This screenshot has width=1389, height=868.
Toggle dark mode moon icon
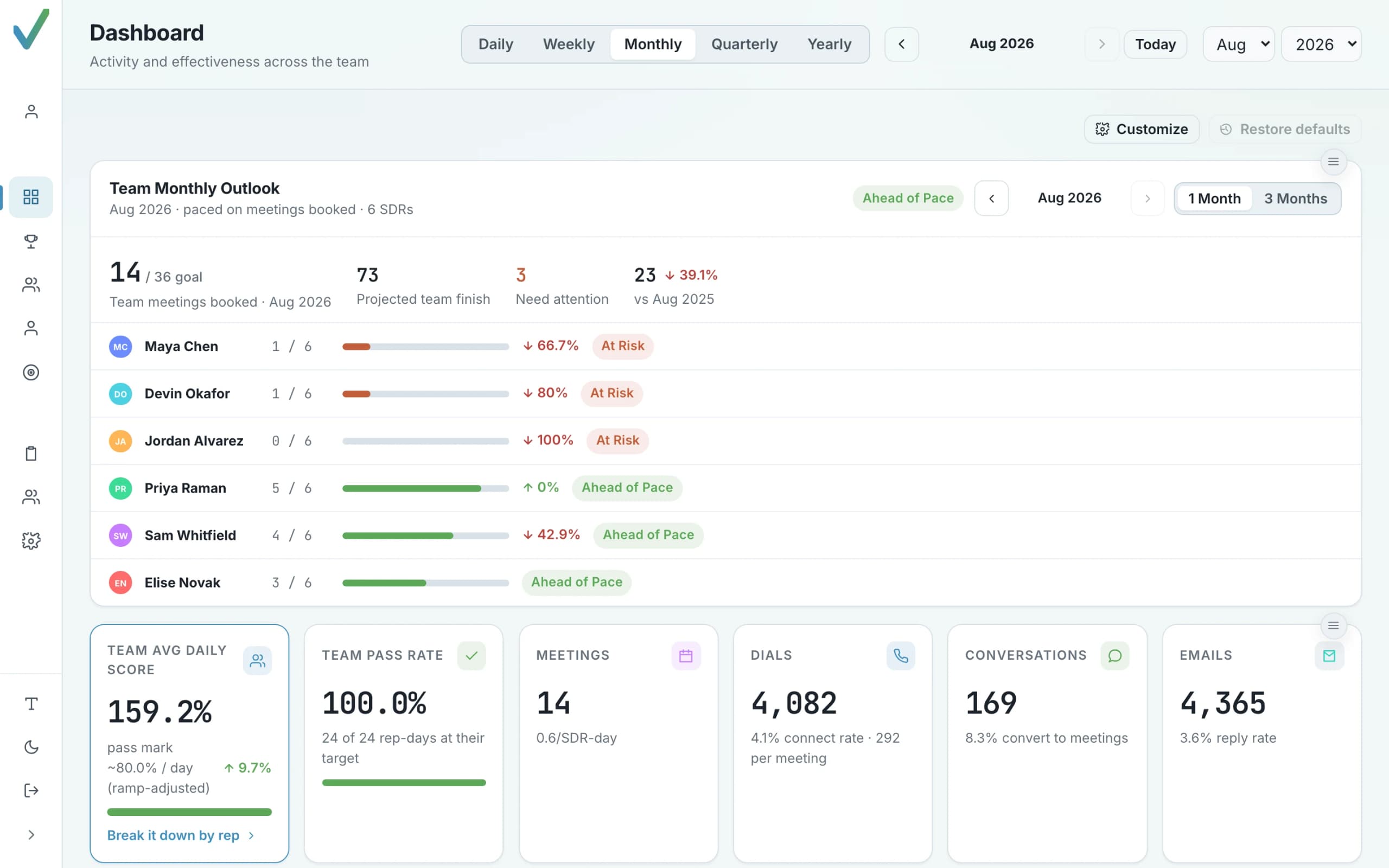click(x=31, y=747)
